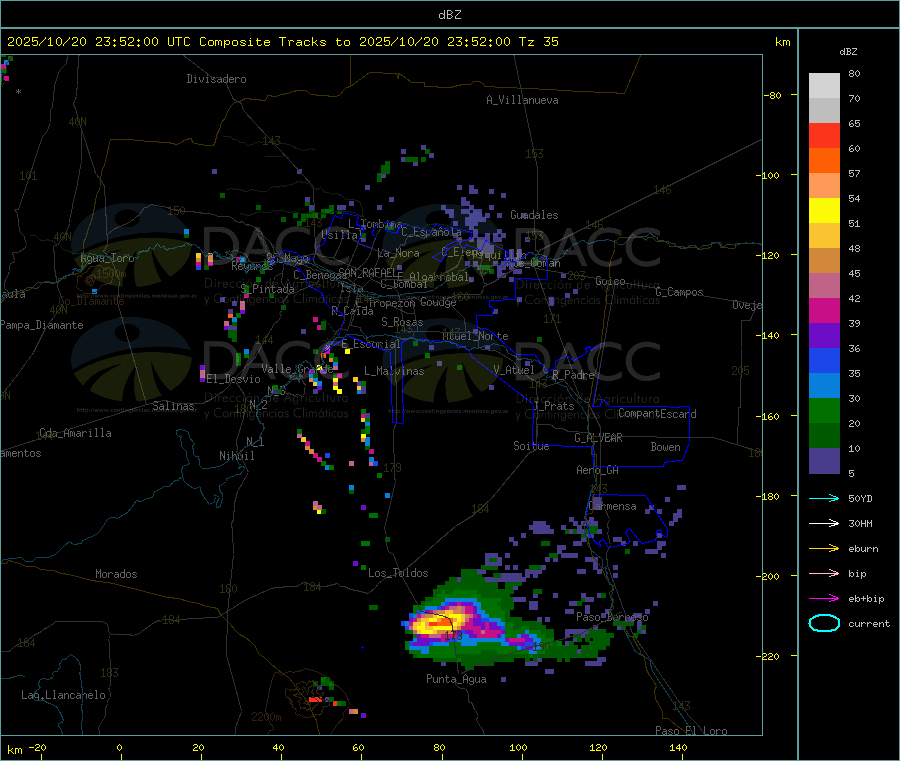Click the Morados map label

[x=116, y=574]
